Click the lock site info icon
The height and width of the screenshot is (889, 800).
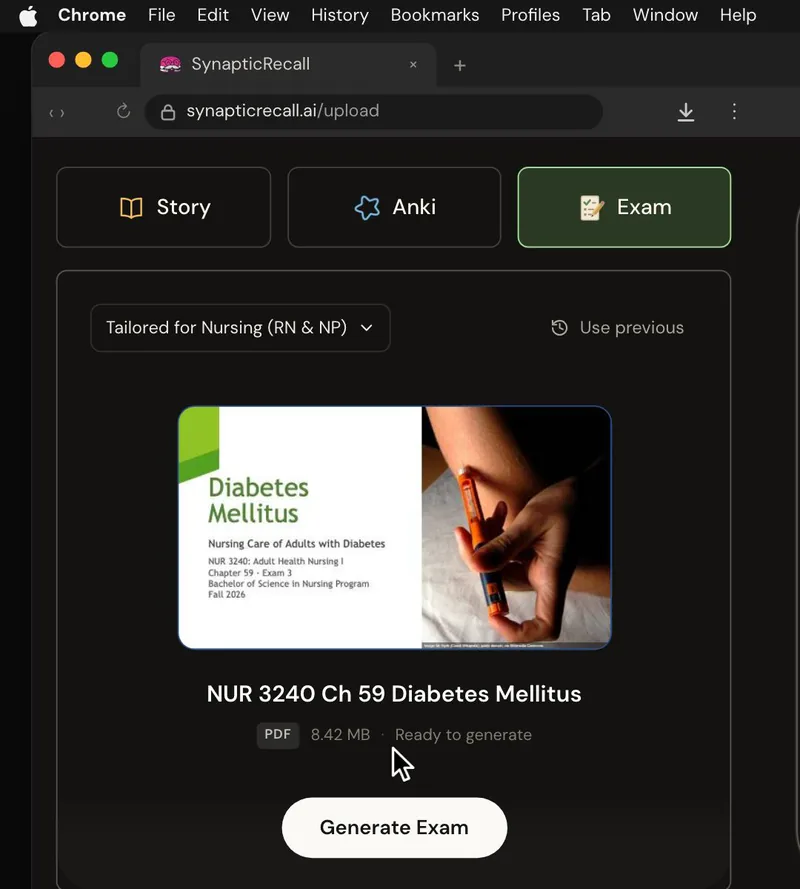click(168, 112)
